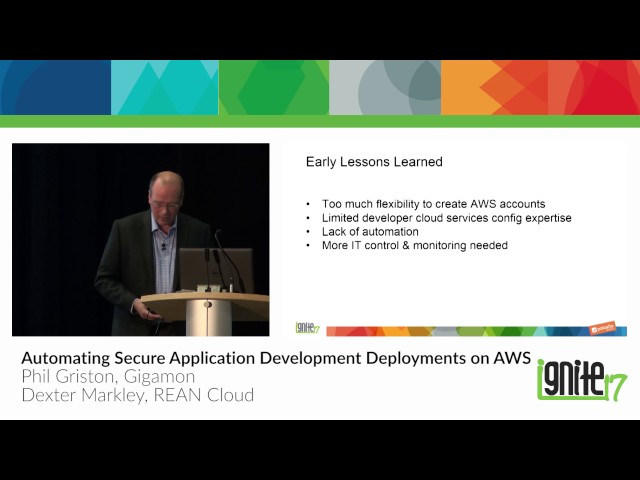Click the Palo Alto Networks slide badge
The width and height of the screenshot is (640, 480).
pos(602,328)
